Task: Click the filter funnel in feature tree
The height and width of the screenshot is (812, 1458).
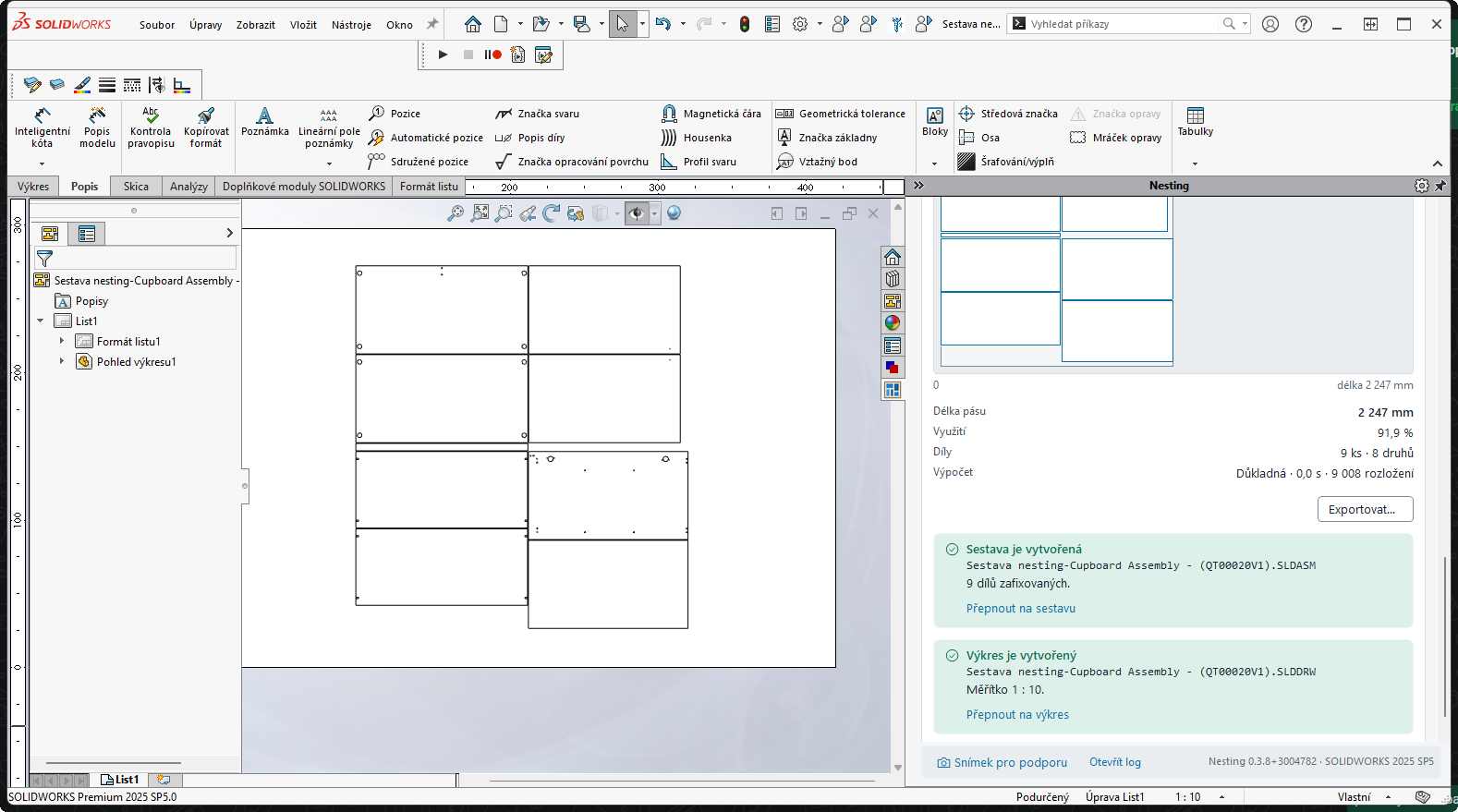Action: pyautogui.click(x=44, y=259)
